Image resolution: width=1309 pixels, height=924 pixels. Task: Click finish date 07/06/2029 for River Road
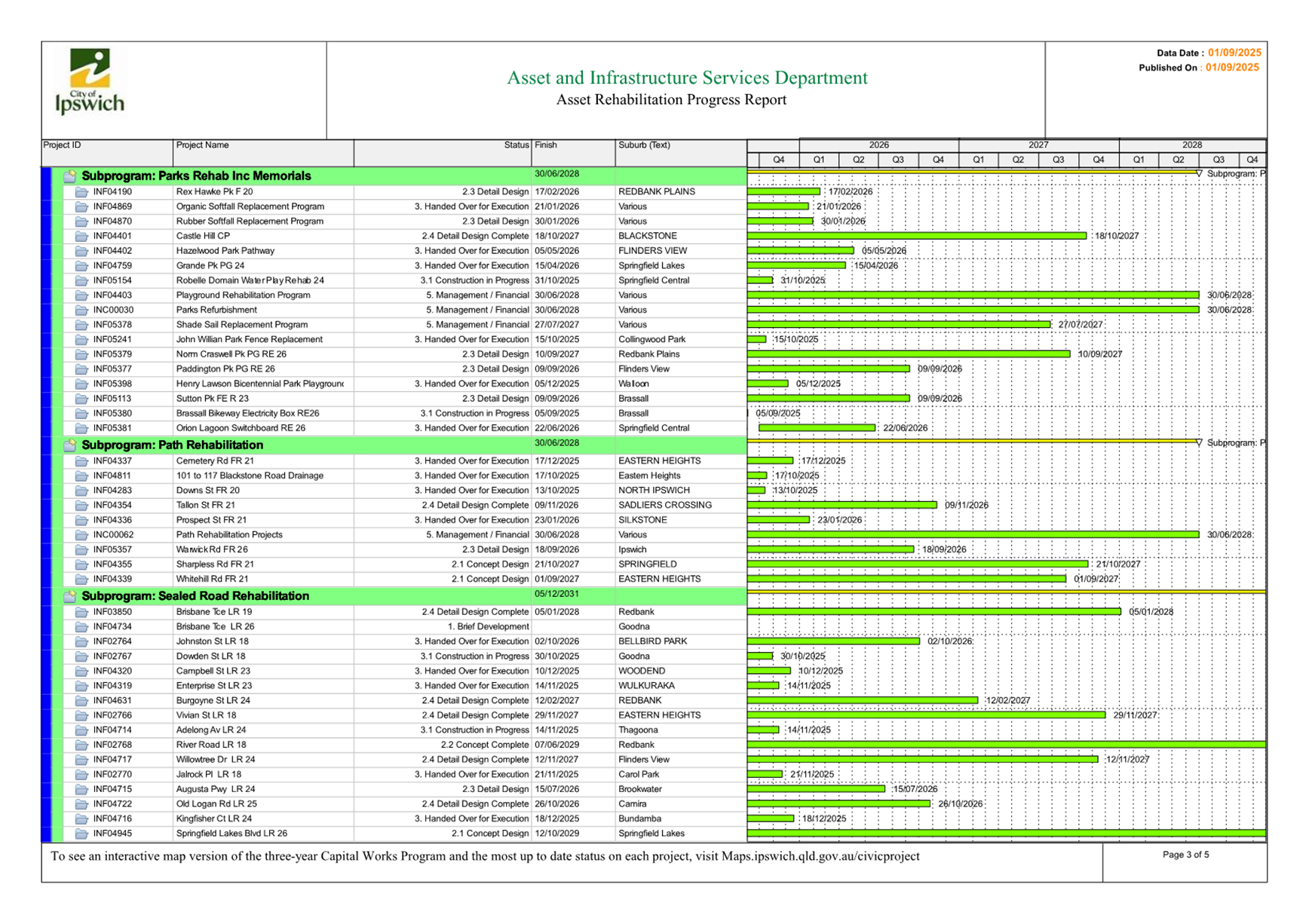[x=557, y=745]
